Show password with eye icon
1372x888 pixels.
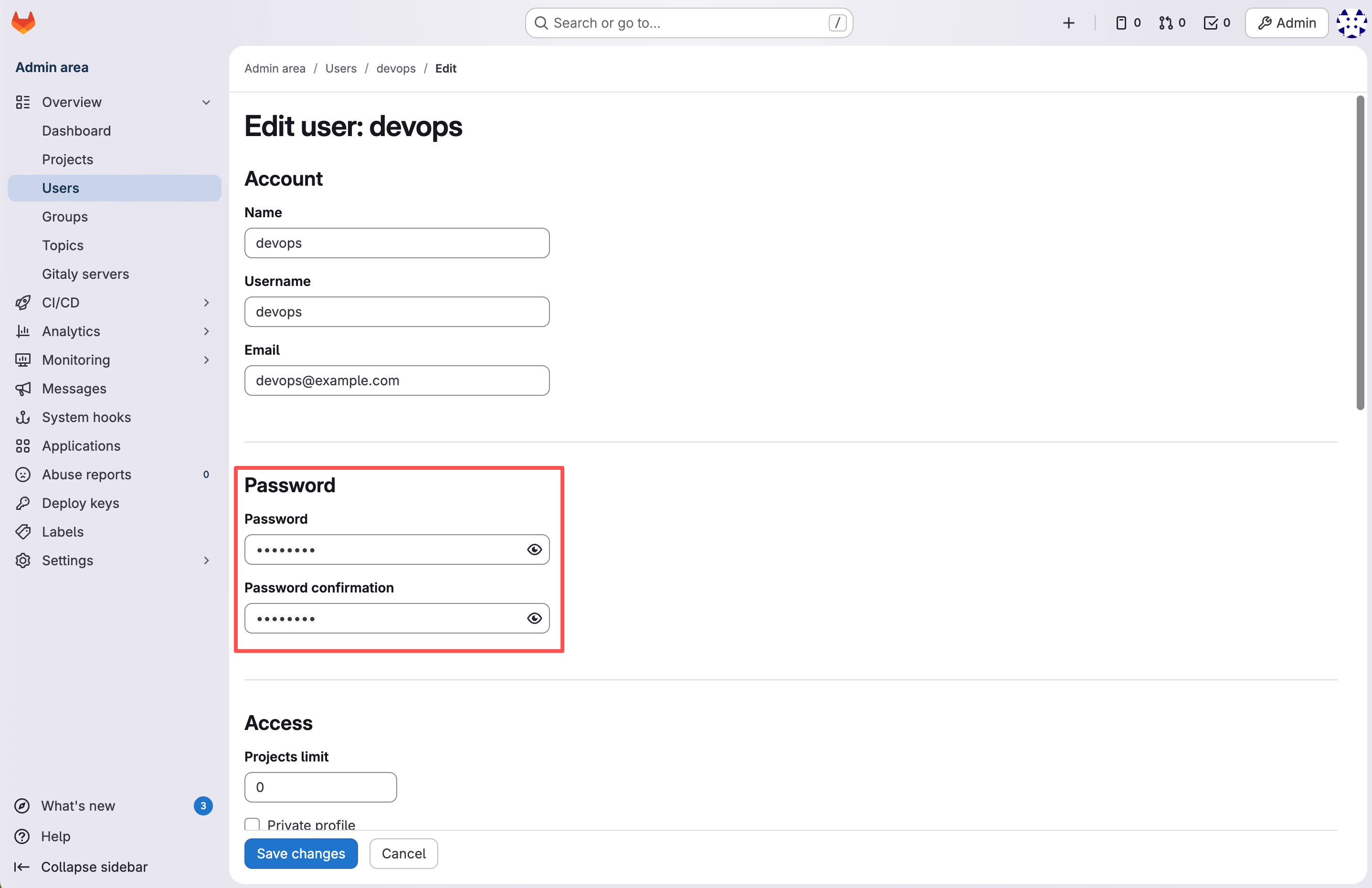[x=534, y=550]
